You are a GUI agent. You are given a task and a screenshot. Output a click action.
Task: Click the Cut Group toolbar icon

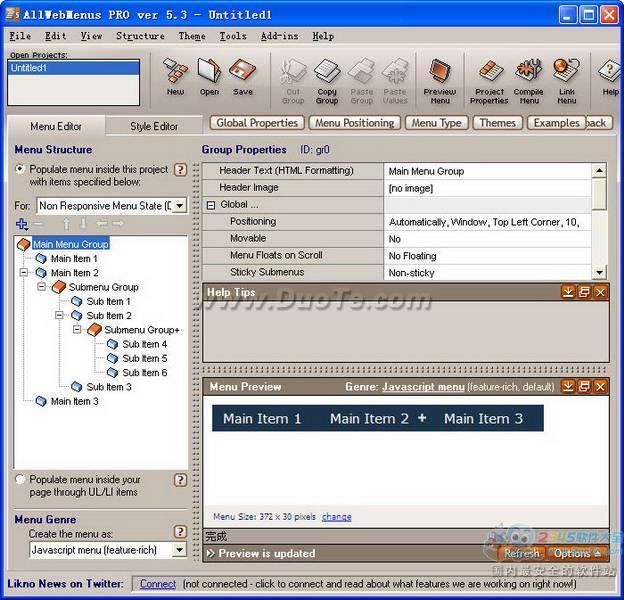(293, 81)
